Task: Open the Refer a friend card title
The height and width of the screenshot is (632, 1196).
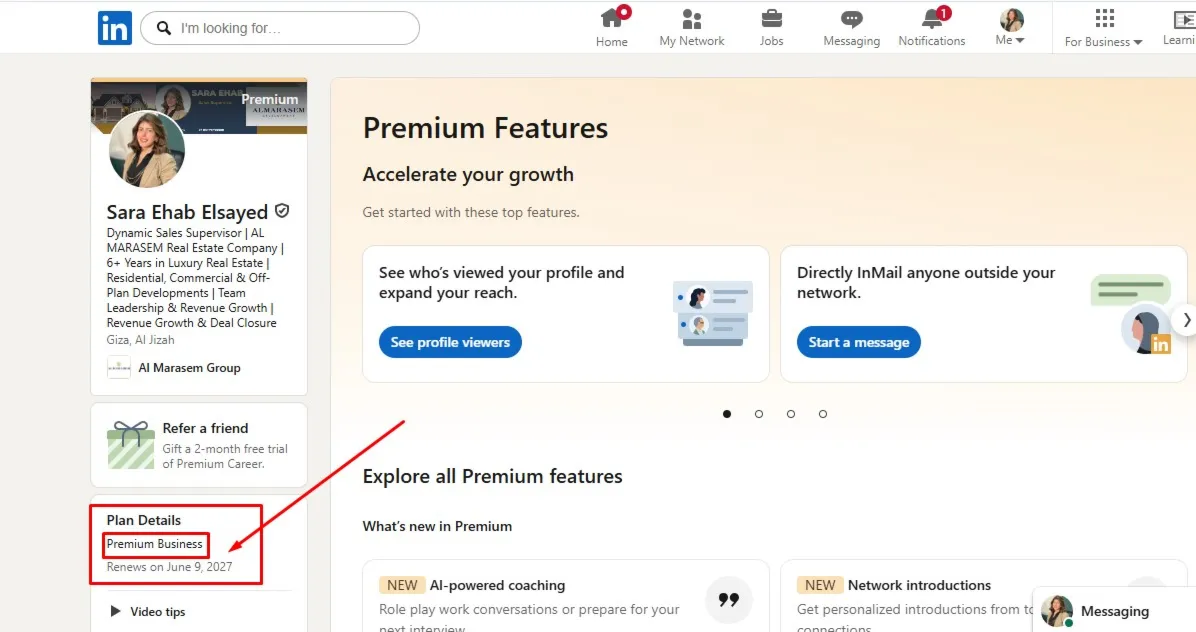Action: [x=205, y=428]
